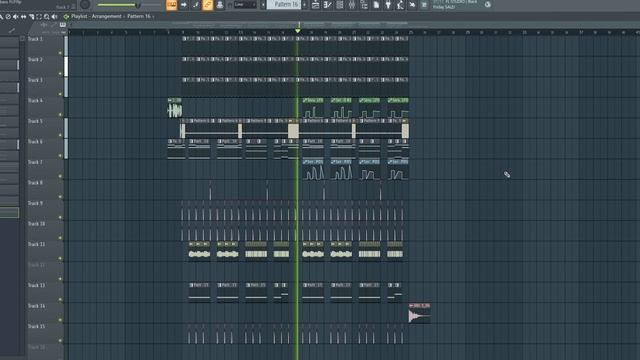Screen dimensions: 640x360
Task: Mute Track 4 using its green dot
Action: (60, 114)
